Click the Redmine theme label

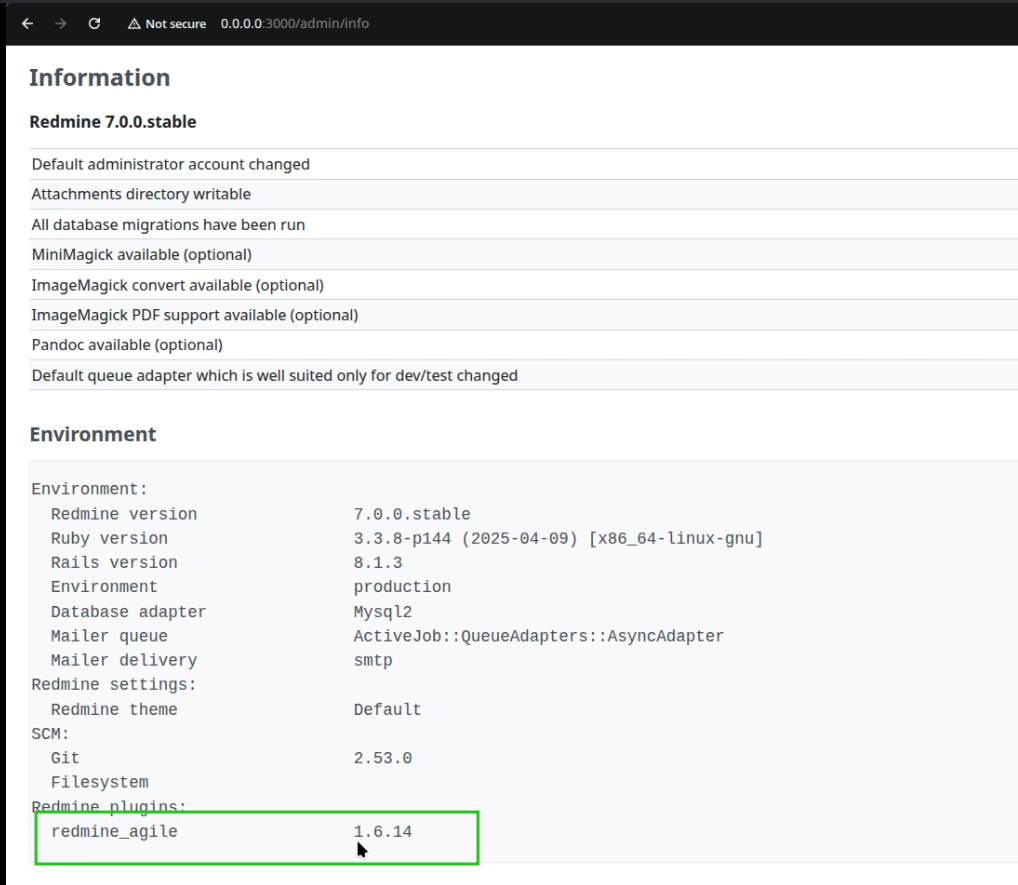(x=114, y=709)
